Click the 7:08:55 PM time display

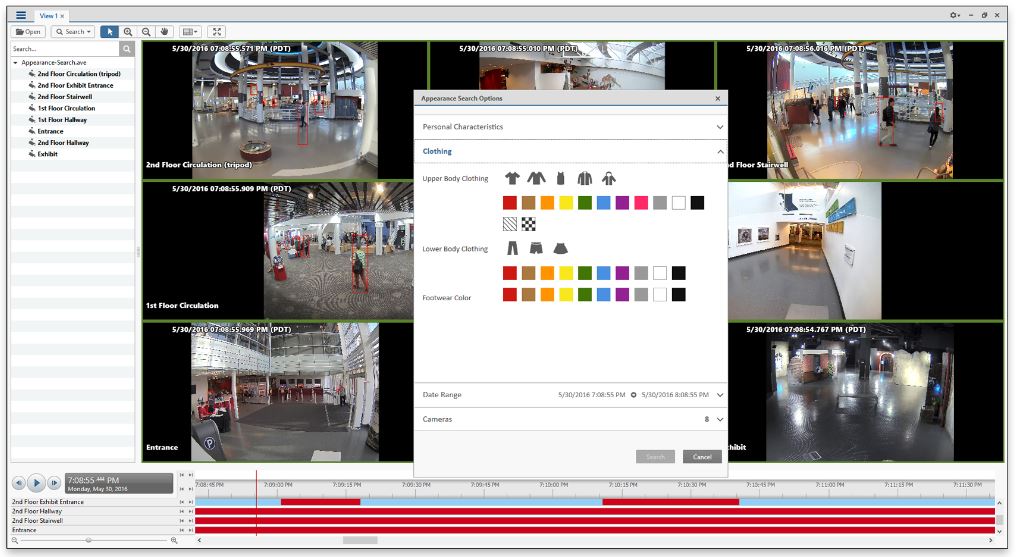point(119,483)
